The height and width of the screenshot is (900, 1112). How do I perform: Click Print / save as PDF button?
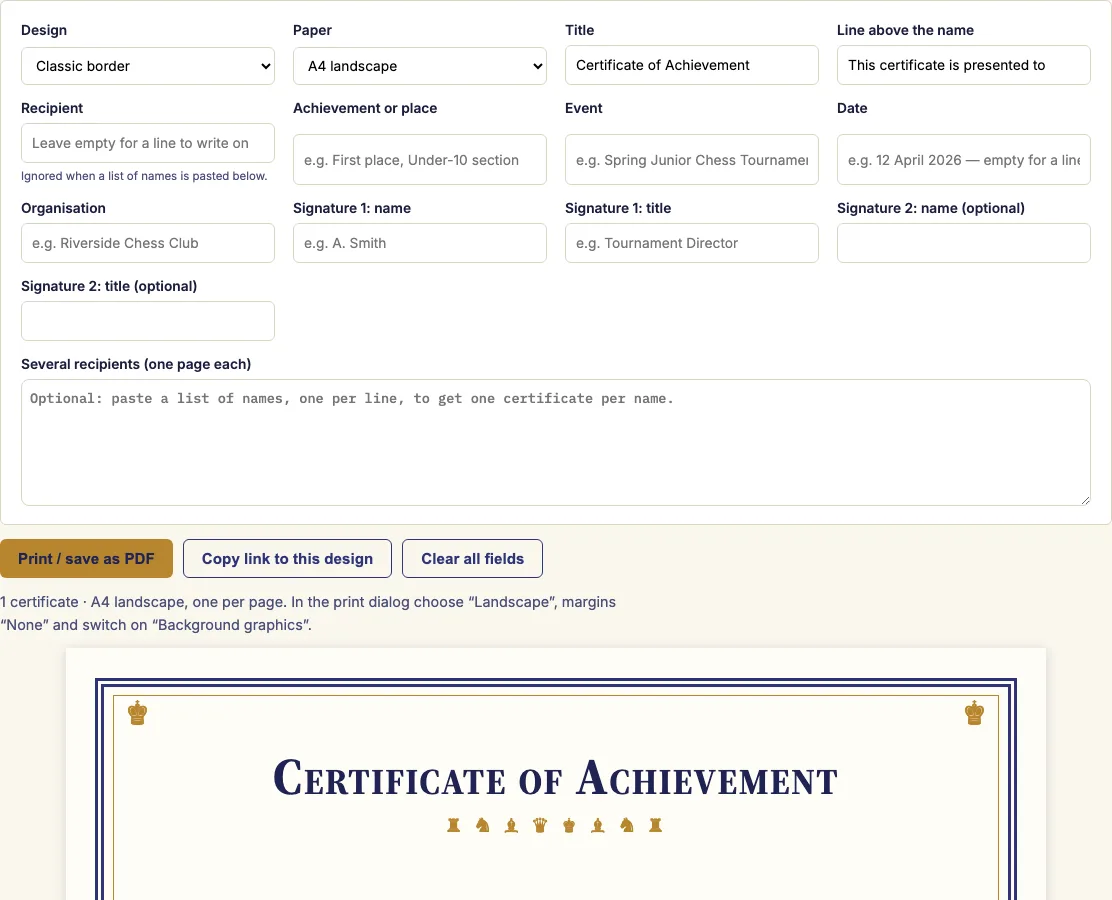87,559
